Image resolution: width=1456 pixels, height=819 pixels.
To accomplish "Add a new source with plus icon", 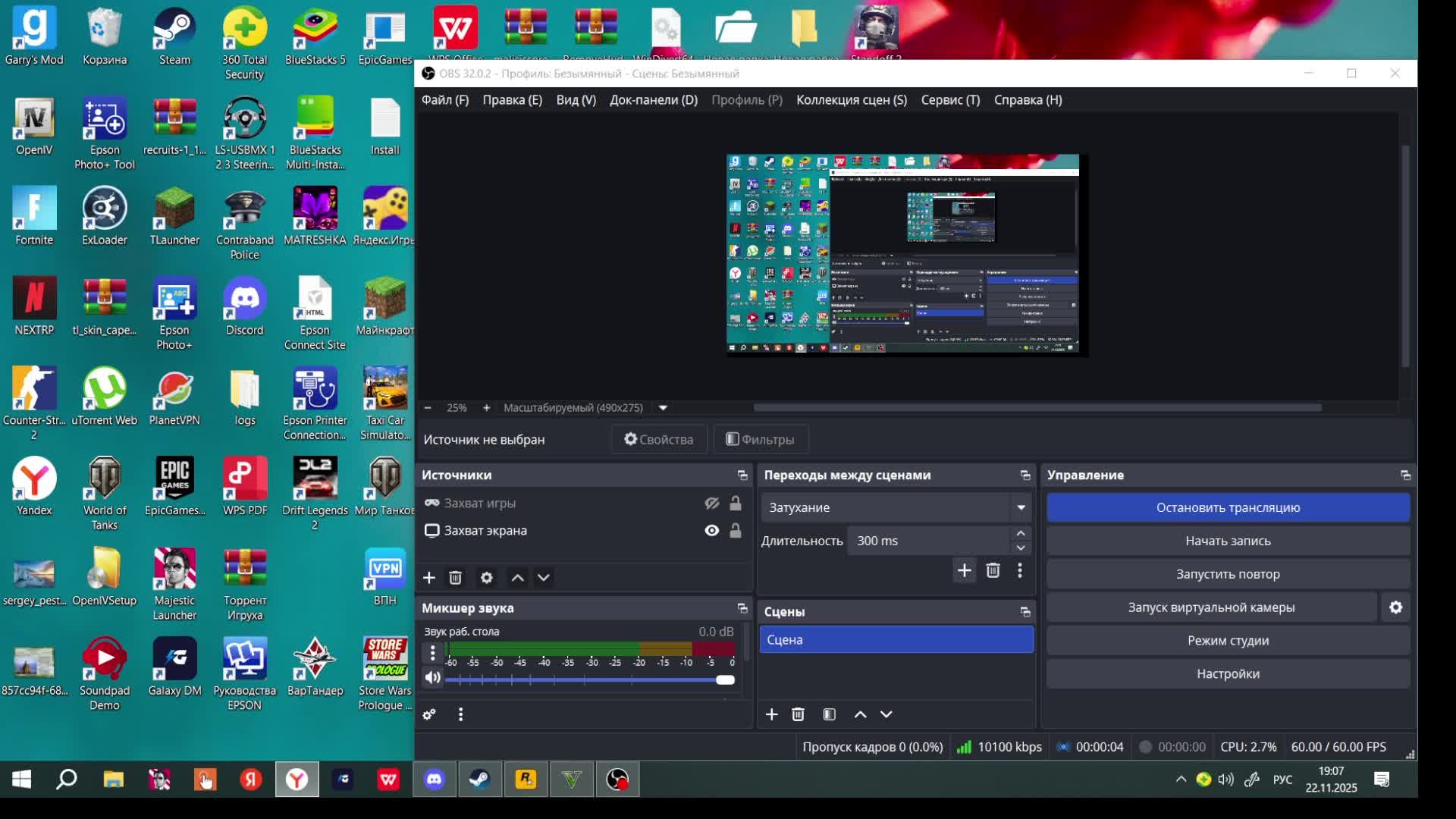I will [429, 578].
